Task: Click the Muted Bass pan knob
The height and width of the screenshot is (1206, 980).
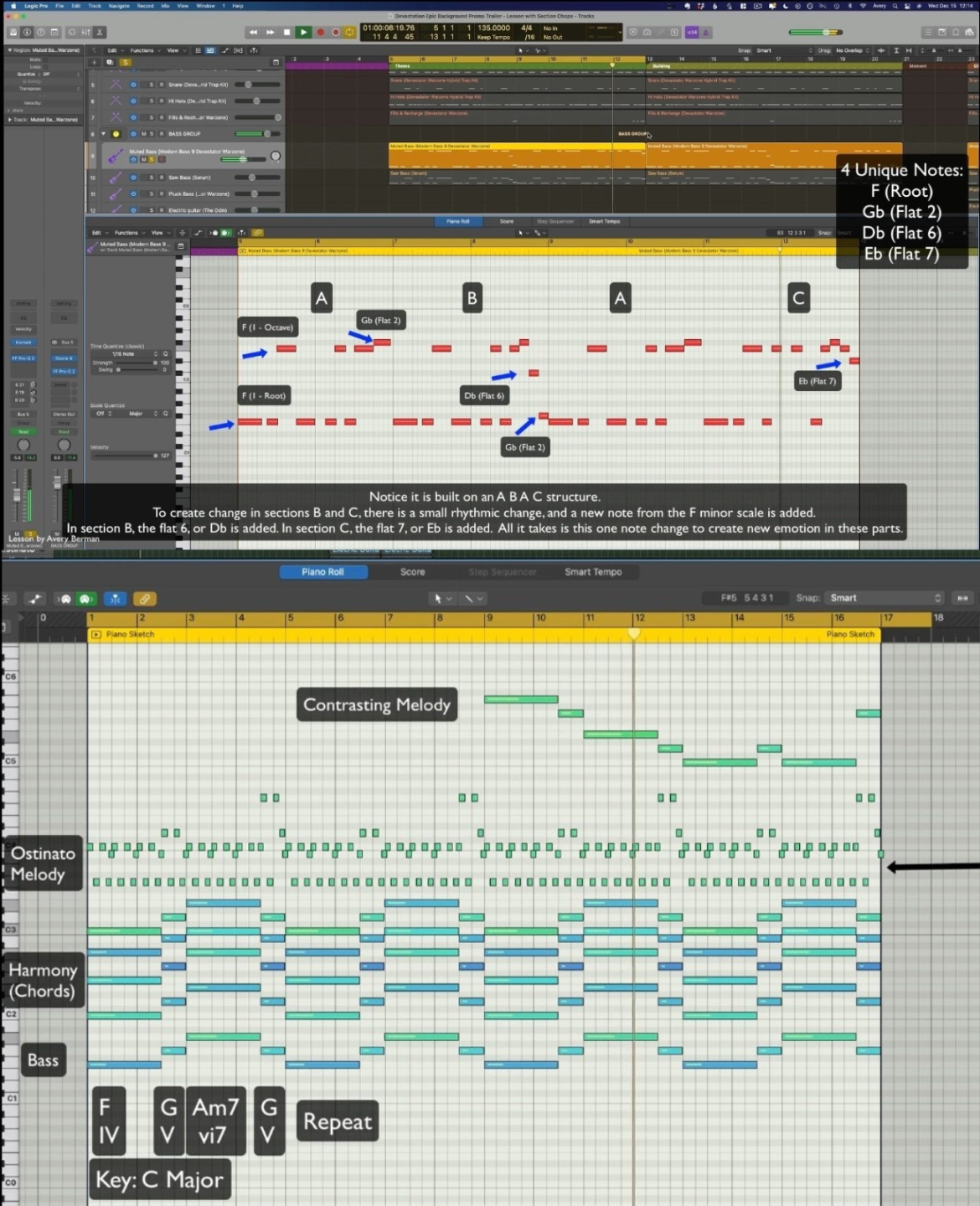Action: click(276, 156)
